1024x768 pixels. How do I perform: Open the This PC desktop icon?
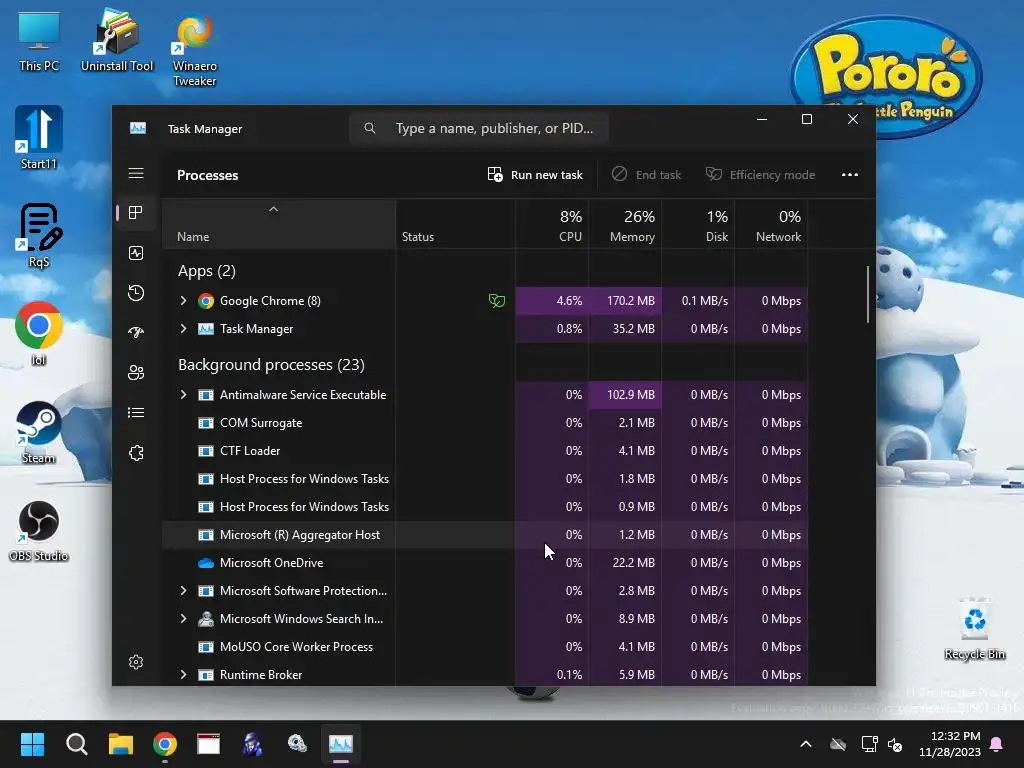[39, 42]
